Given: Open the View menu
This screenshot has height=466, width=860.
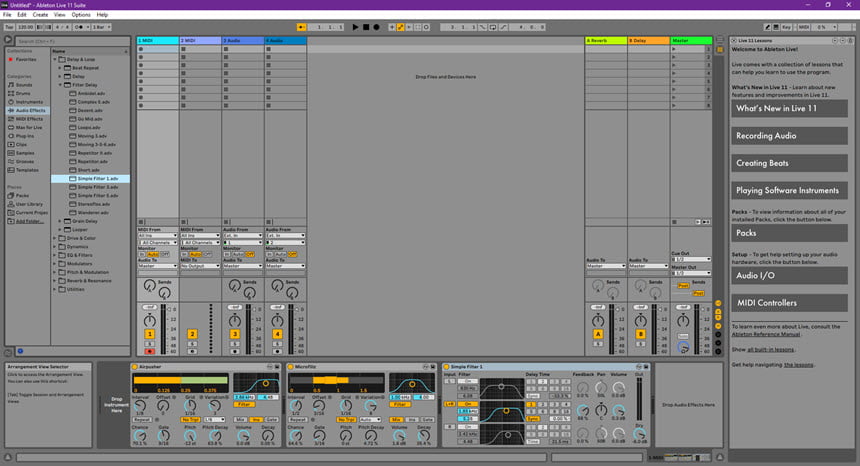Looking at the screenshot, I should (x=59, y=15).
